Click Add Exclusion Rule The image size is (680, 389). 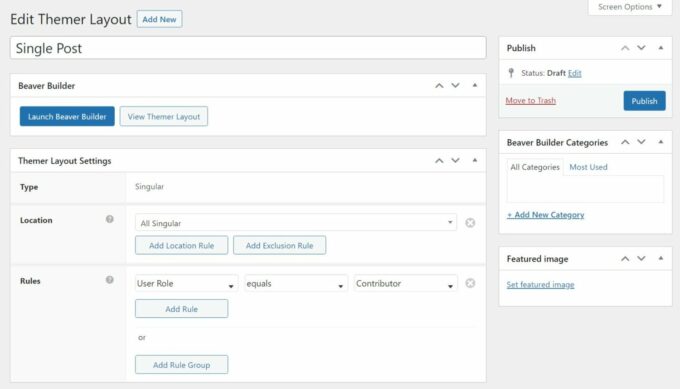(279, 245)
